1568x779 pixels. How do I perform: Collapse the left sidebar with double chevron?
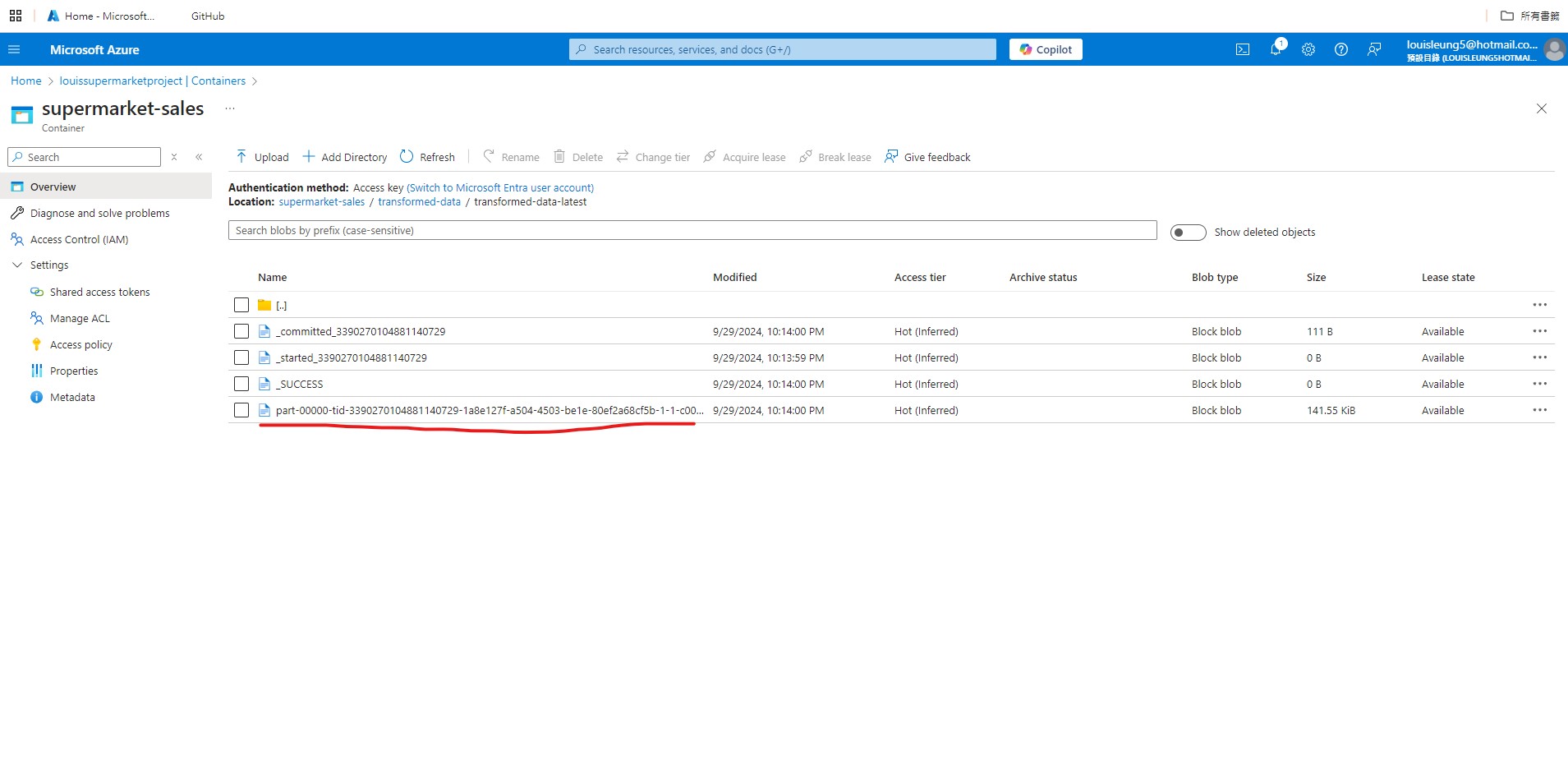(x=199, y=156)
